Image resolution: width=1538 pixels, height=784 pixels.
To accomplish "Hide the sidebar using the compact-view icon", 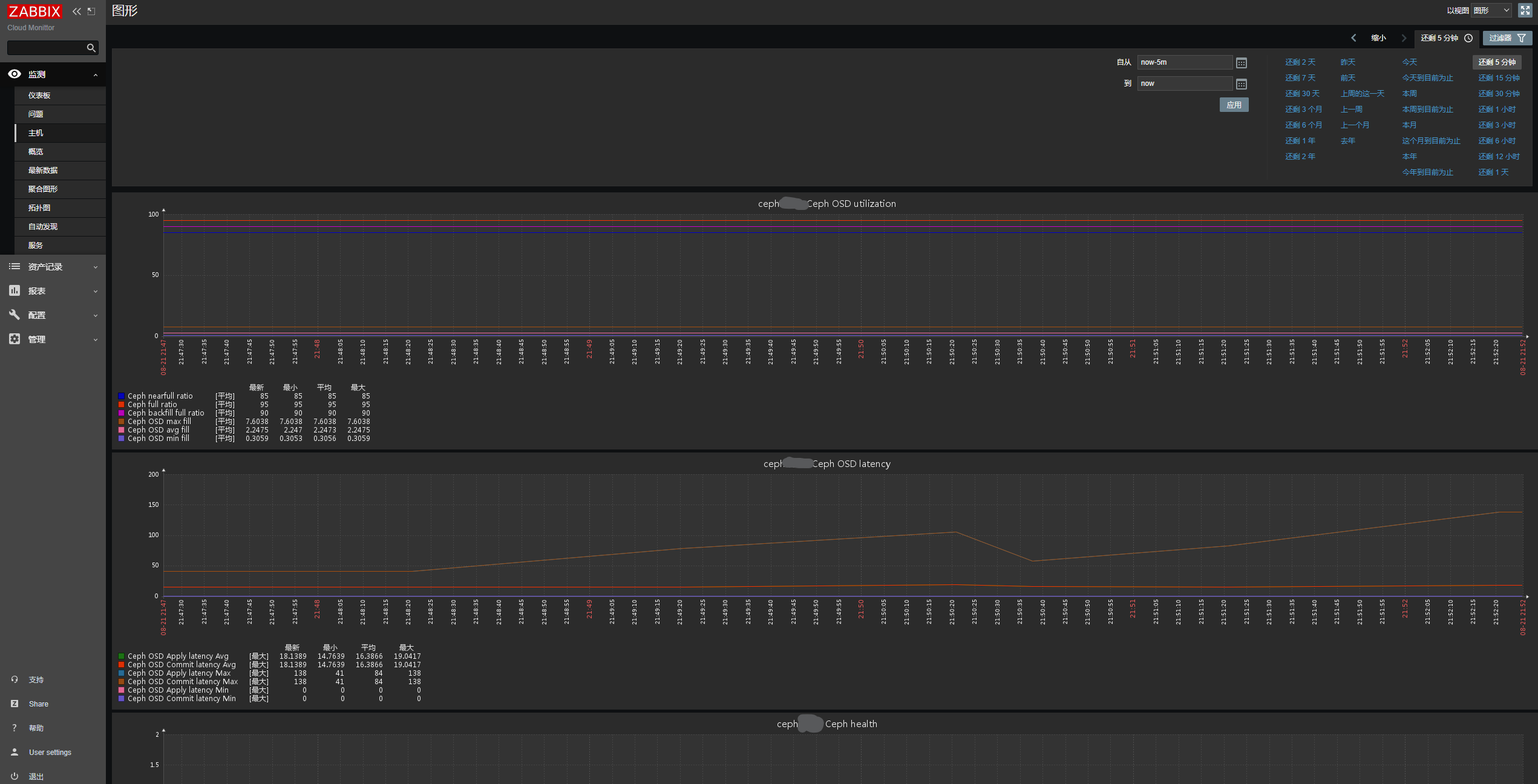I will point(91,11).
